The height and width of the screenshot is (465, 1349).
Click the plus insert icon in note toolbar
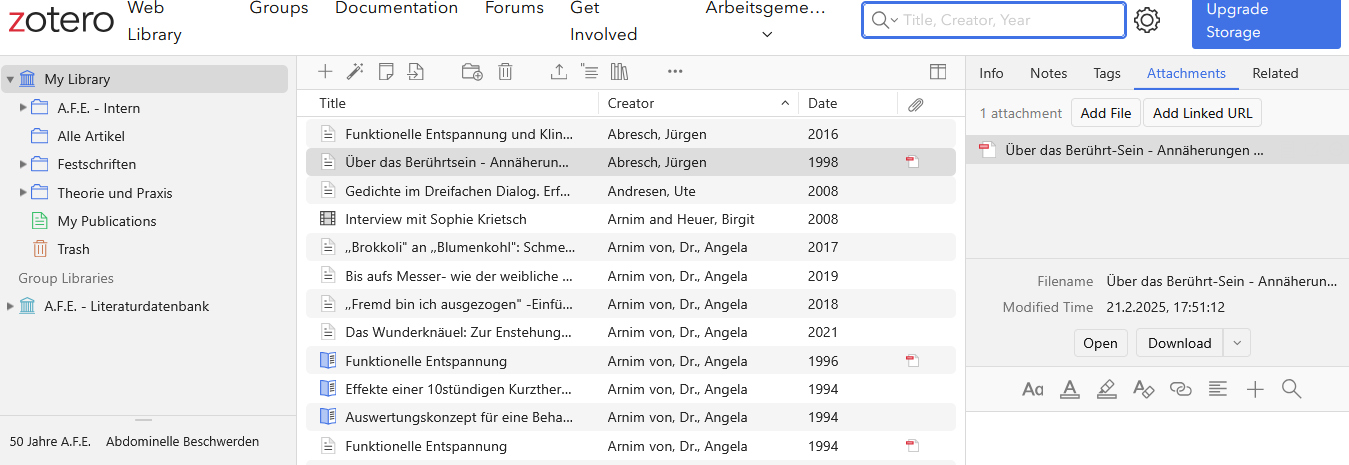point(1255,389)
